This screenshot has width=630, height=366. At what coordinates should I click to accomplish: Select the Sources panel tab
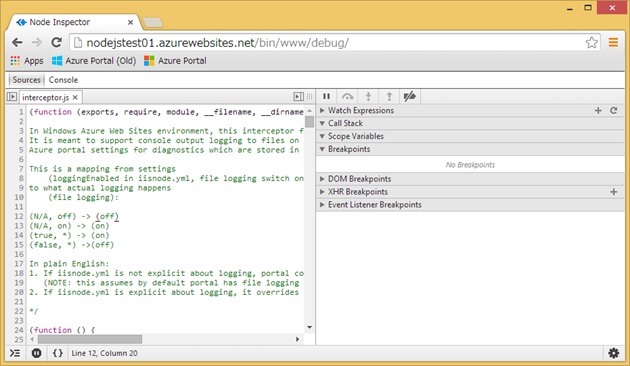(27, 80)
